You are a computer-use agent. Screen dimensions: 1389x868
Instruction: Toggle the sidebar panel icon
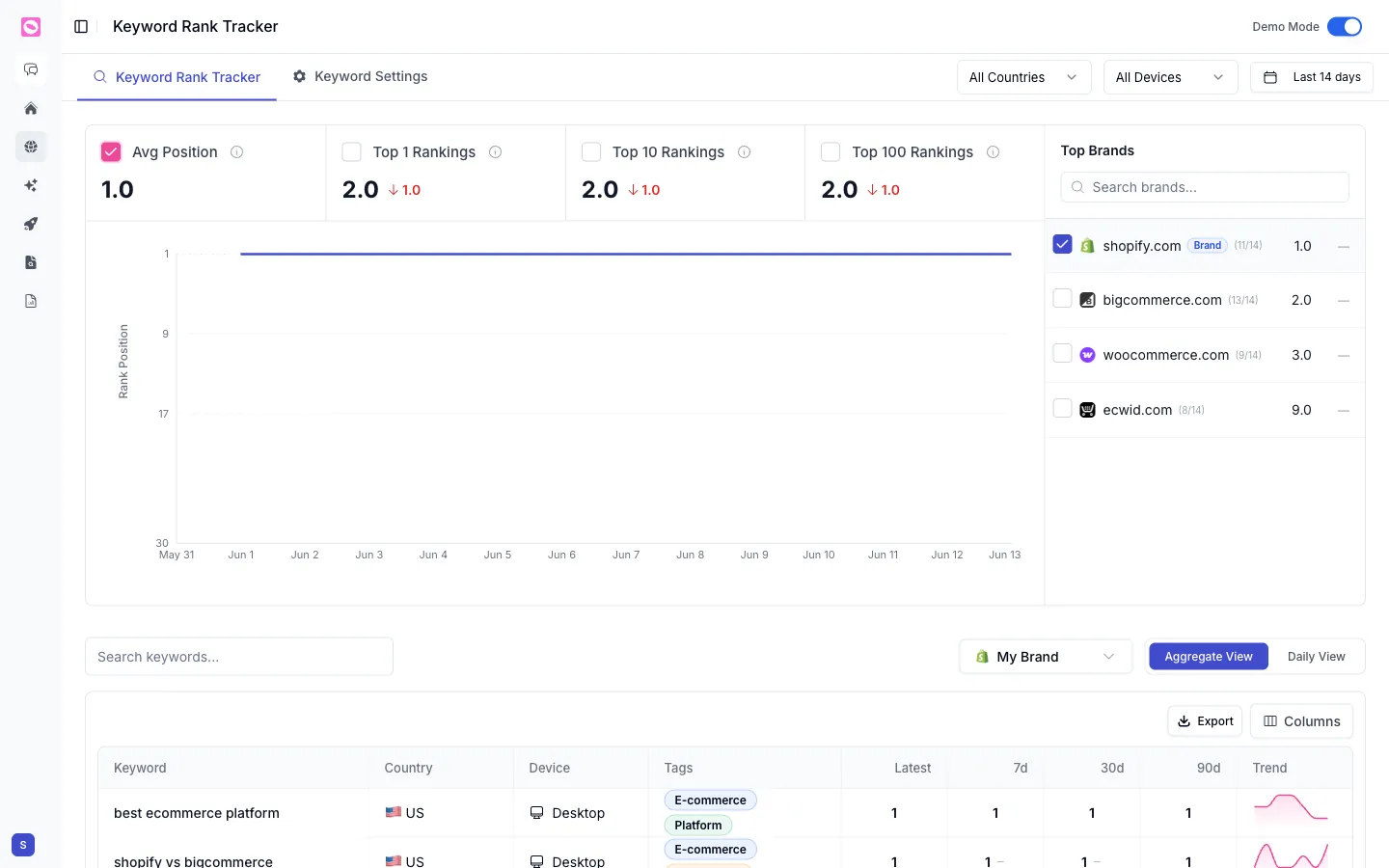pyautogui.click(x=81, y=27)
